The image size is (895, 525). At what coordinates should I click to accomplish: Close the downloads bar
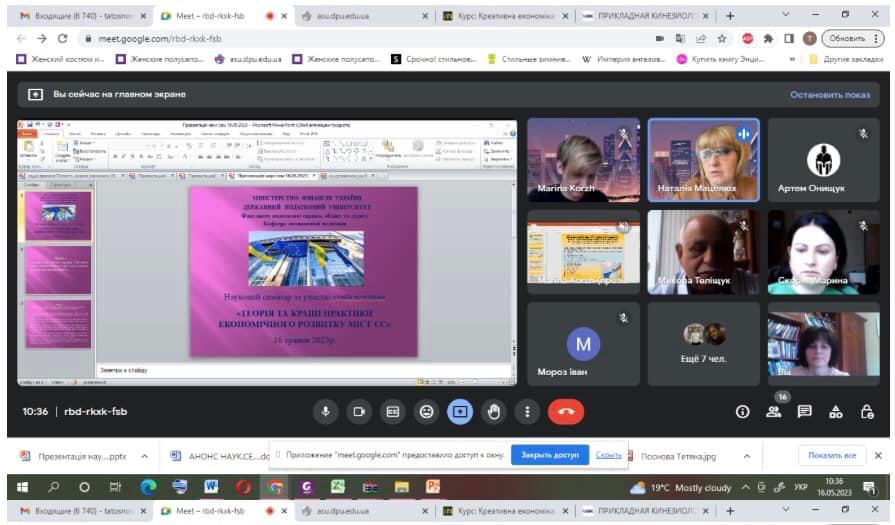878,455
